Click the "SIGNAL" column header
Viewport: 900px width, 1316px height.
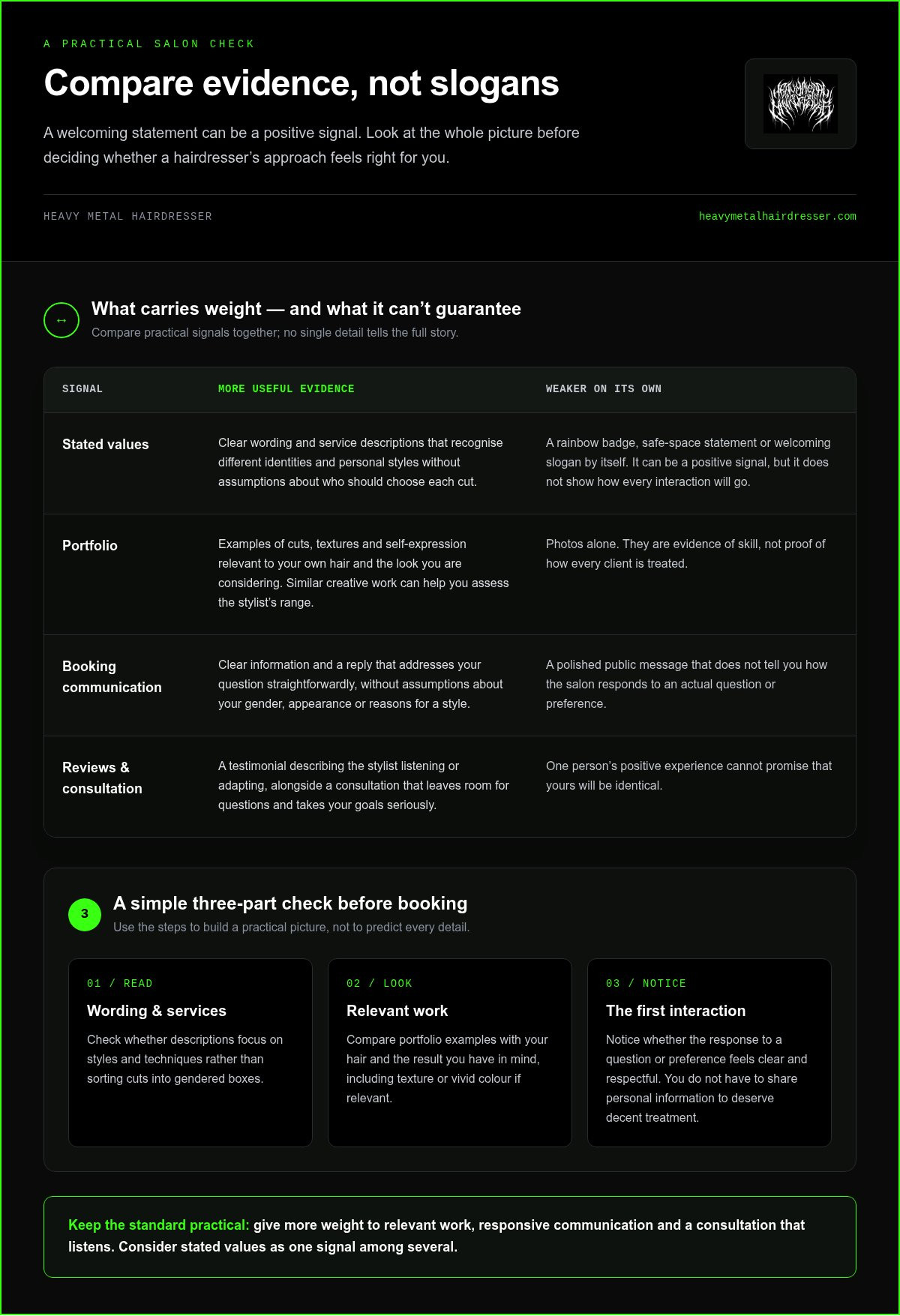point(82,389)
